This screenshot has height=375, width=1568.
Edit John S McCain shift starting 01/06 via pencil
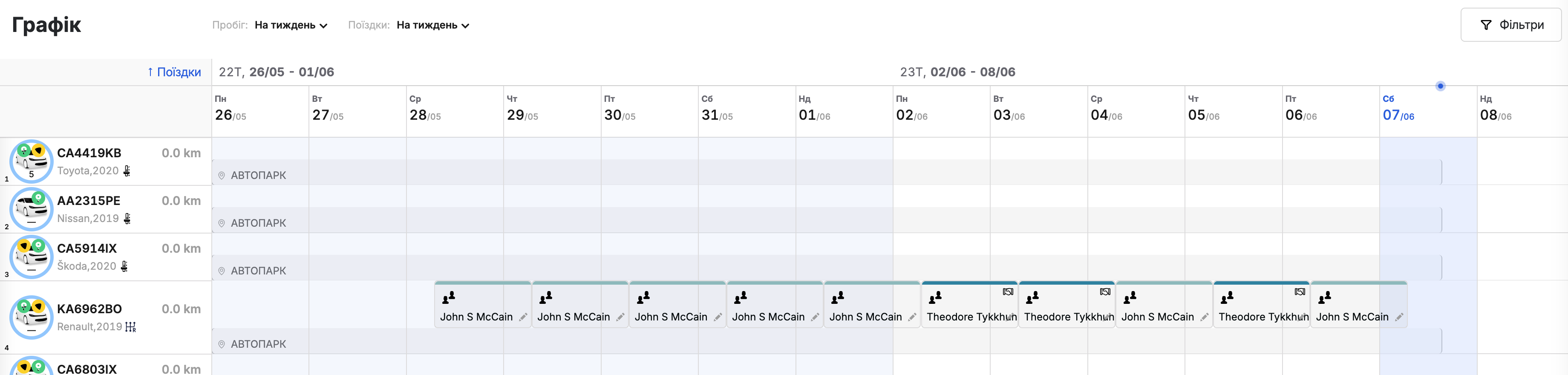pyautogui.click(x=912, y=317)
